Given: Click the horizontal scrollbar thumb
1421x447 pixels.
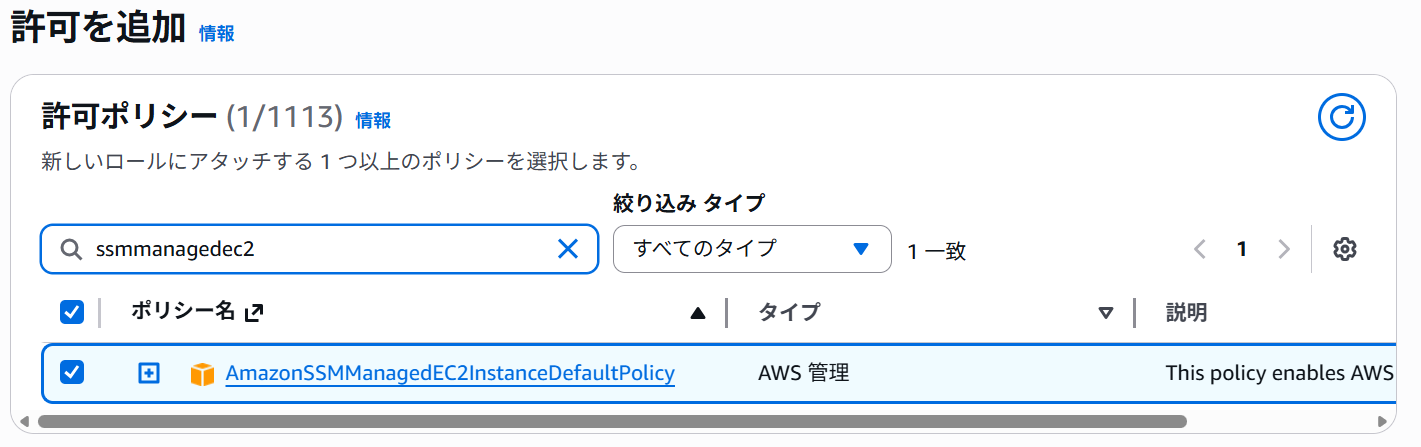Looking at the screenshot, I should tap(610, 421).
